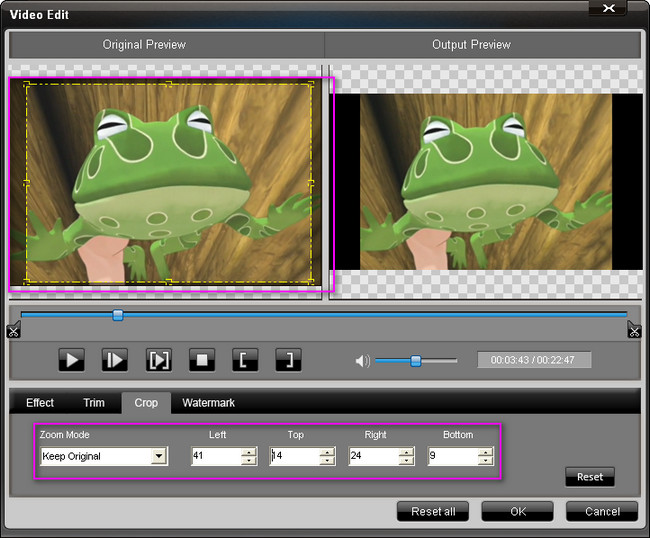Switch to the Trim tab
Screen dimensions: 650x538
pyautogui.click(x=94, y=403)
